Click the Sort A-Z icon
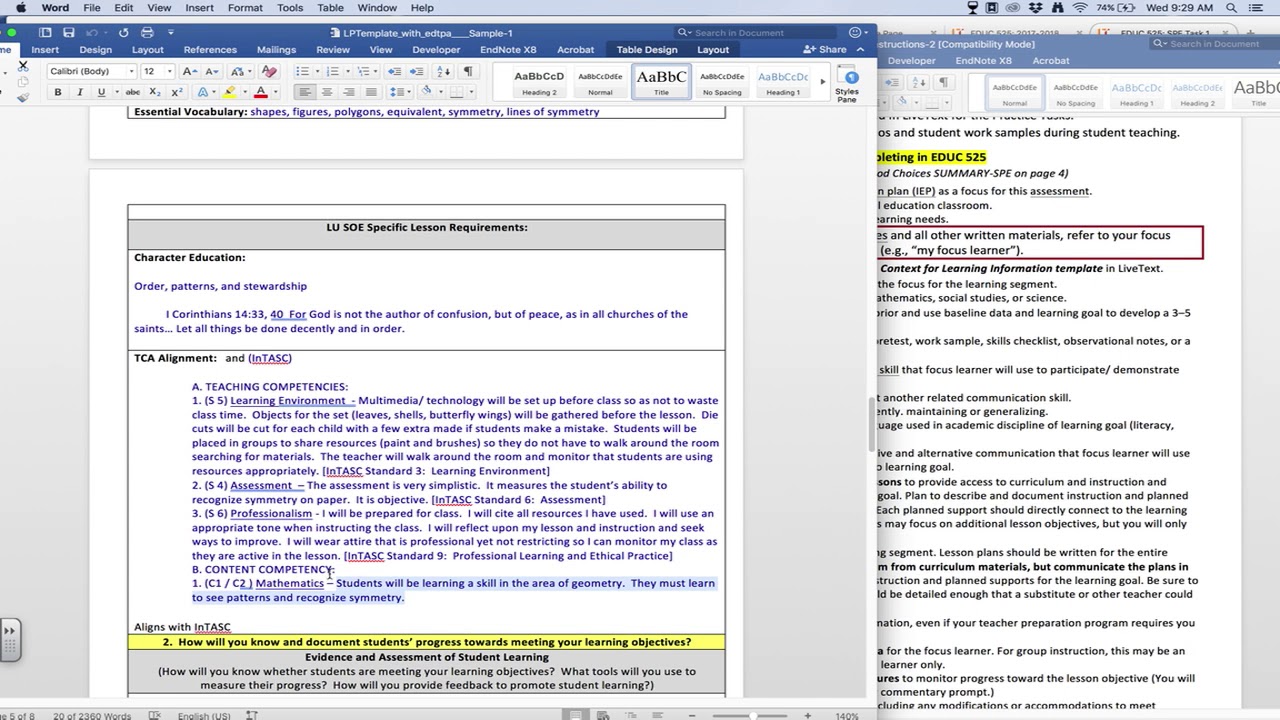This screenshot has width=1280, height=720. pyautogui.click(x=443, y=71)
